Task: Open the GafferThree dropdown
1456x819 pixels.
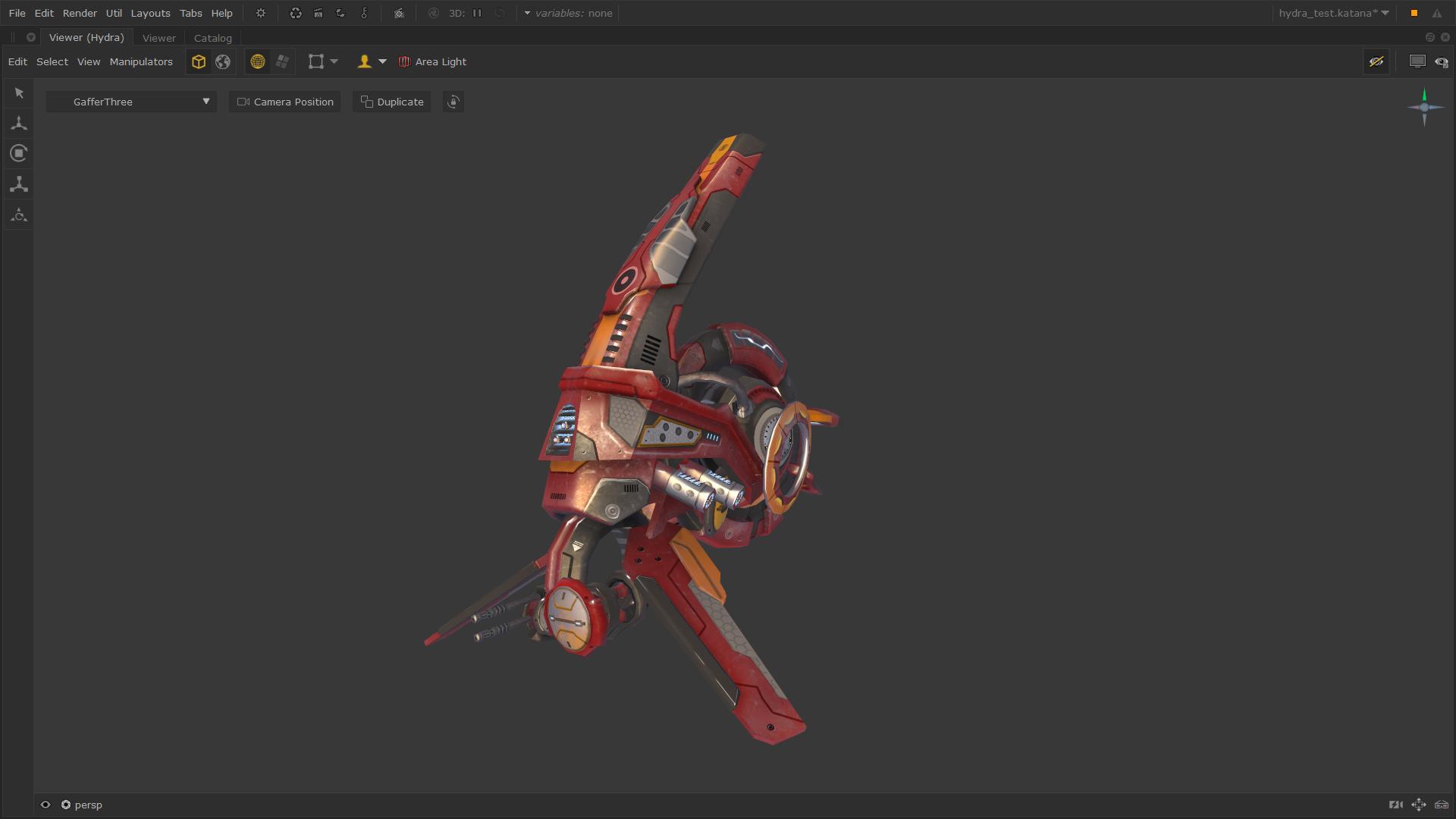Action: (131, 102)
